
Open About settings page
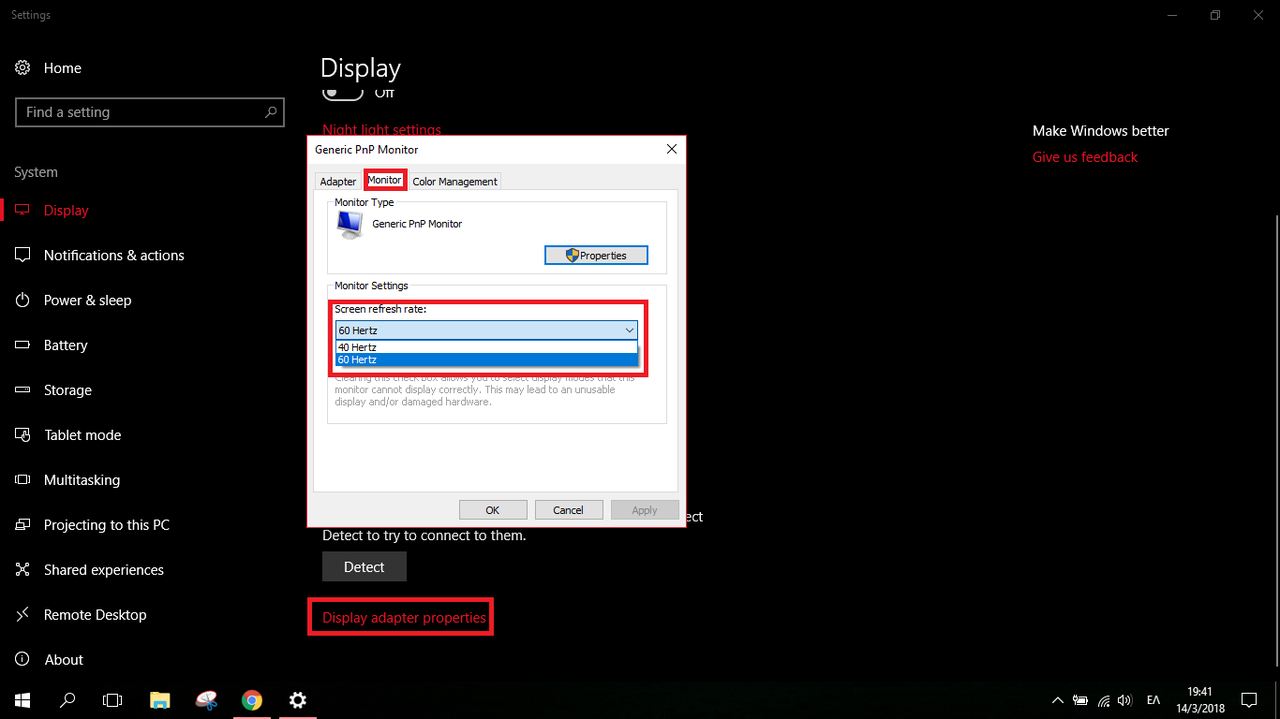tap(63, 660)
